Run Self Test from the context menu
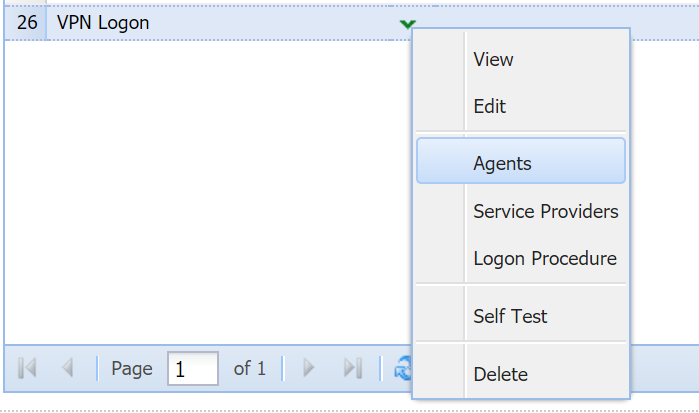 click(510, 316)
